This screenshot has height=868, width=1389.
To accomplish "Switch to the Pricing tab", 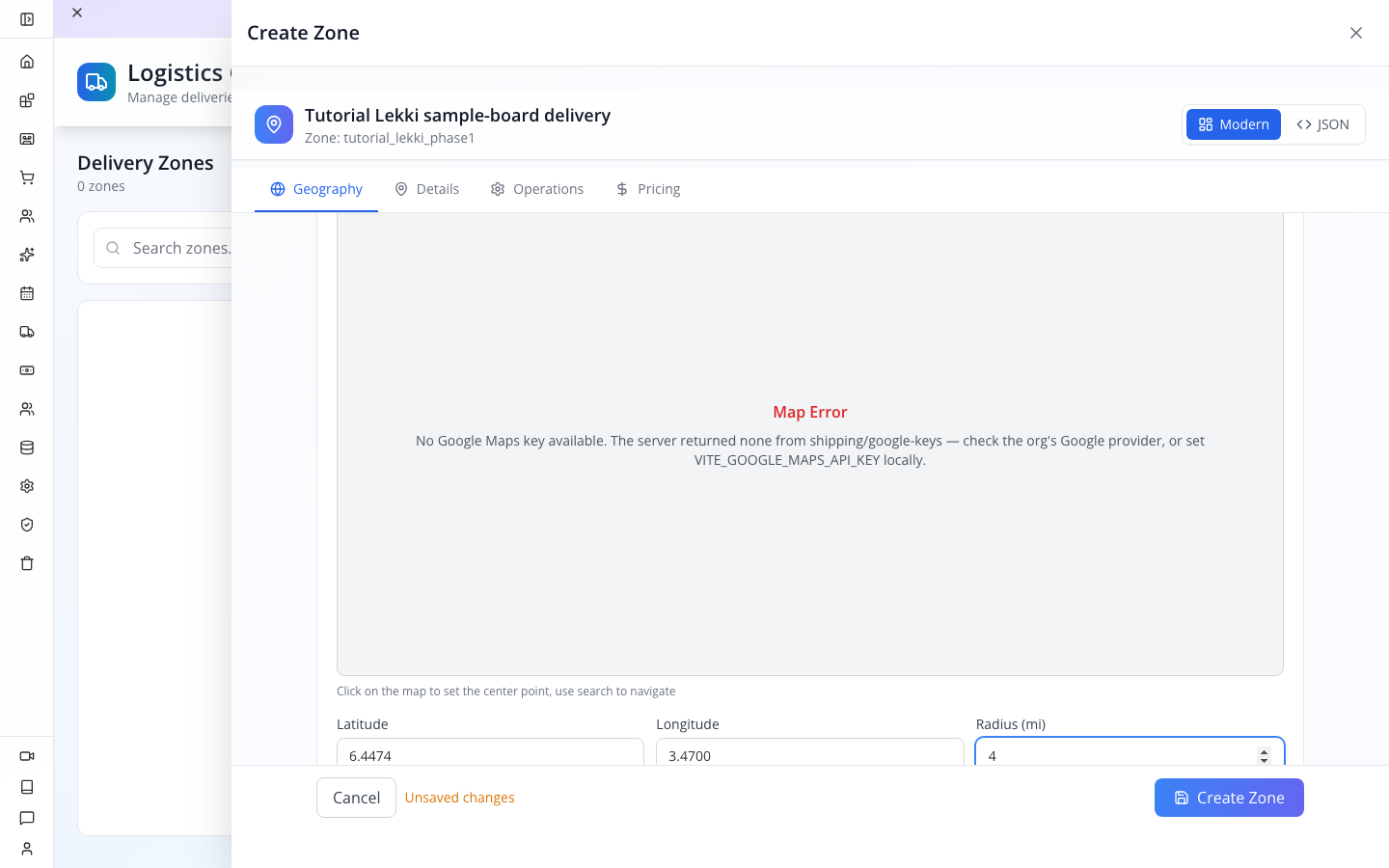I will pos(648,189).
